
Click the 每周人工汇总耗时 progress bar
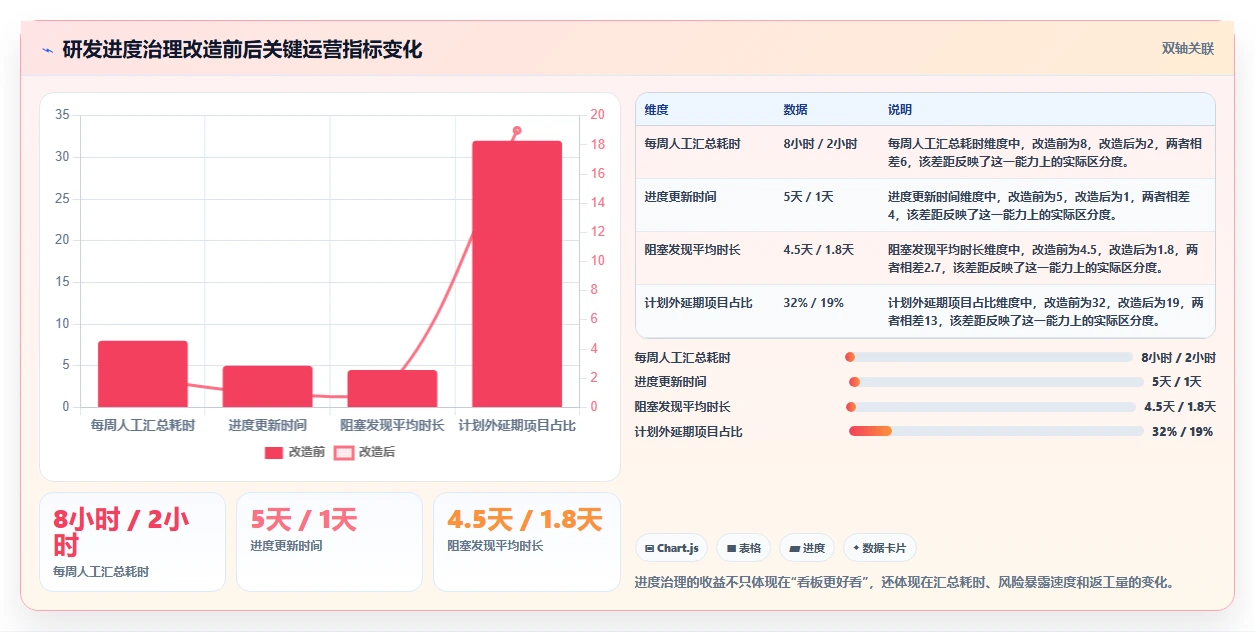click(988, 357)
